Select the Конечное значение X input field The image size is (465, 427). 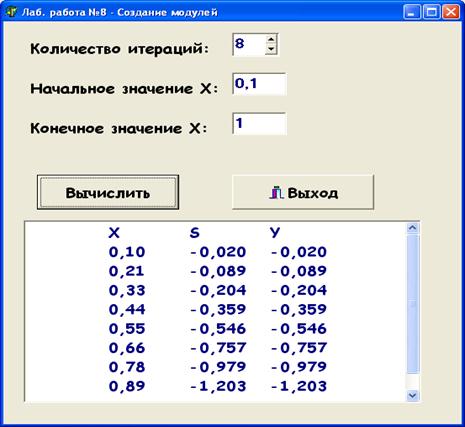[259, 124]
